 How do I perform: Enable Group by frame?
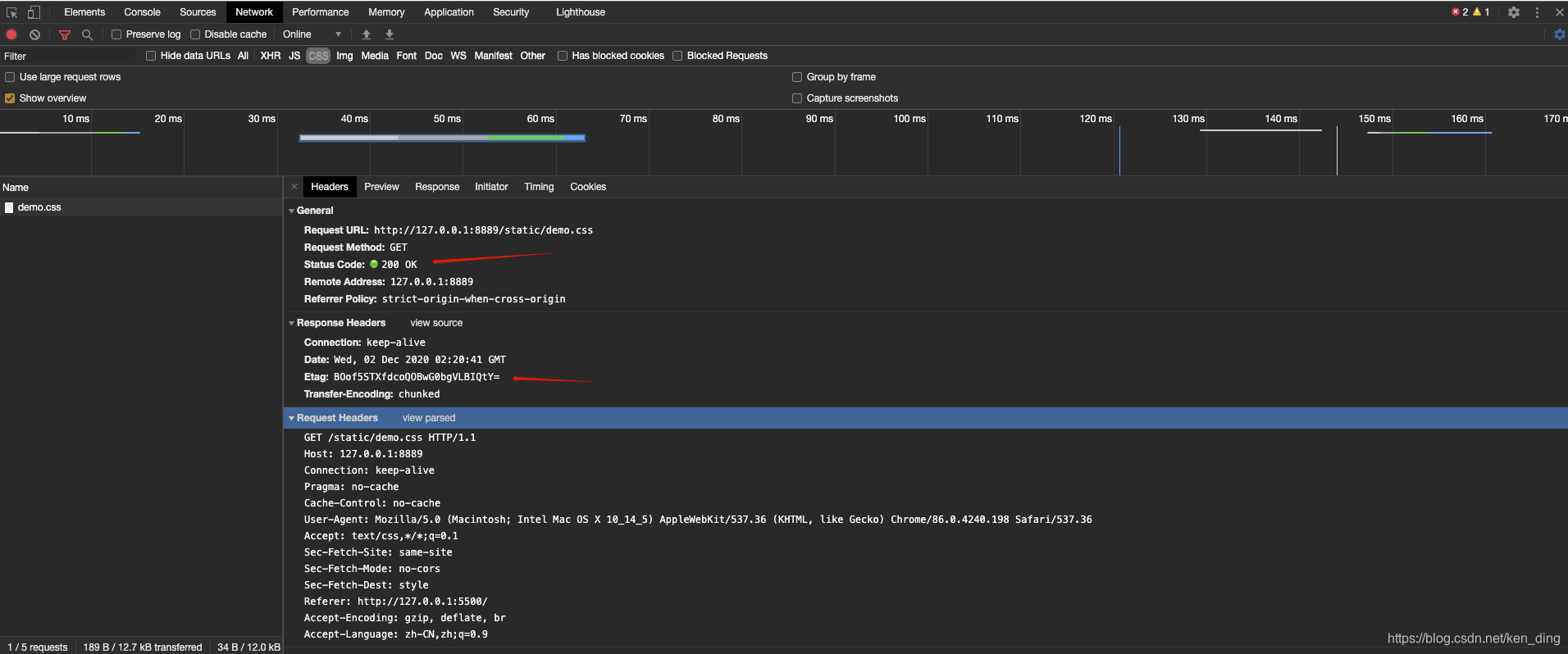click(797, 77)
